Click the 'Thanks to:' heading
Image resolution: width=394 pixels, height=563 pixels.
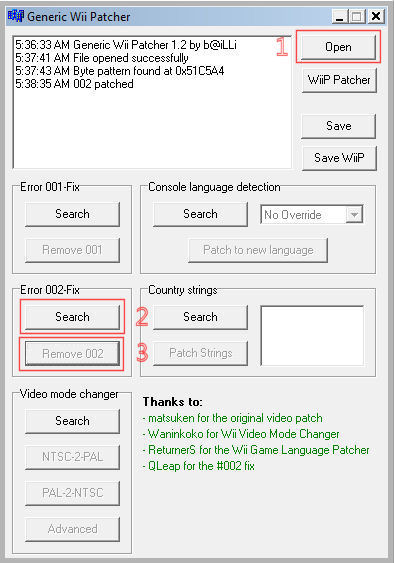(173, 402)
